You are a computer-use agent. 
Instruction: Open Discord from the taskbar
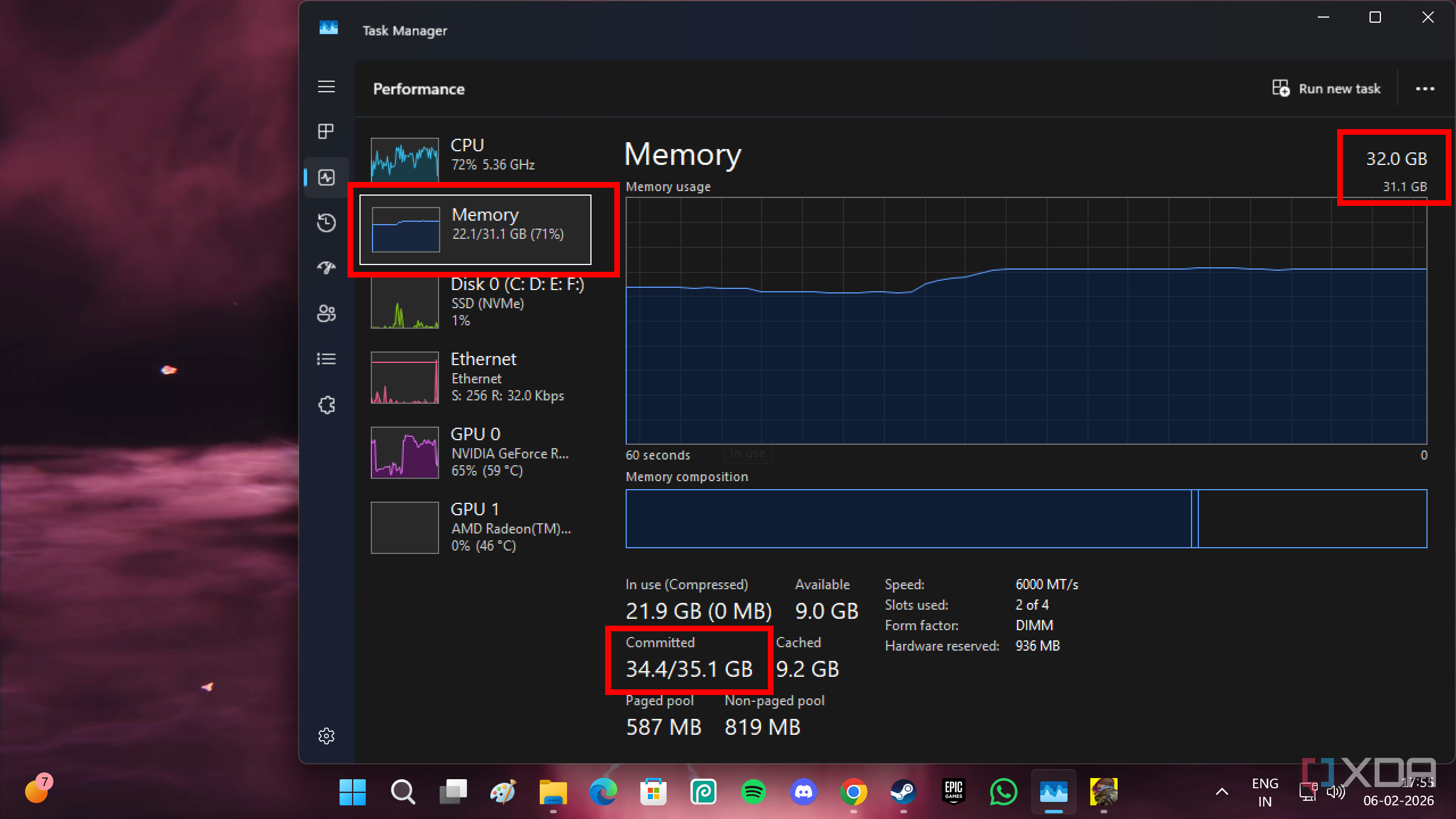[803, 792]
